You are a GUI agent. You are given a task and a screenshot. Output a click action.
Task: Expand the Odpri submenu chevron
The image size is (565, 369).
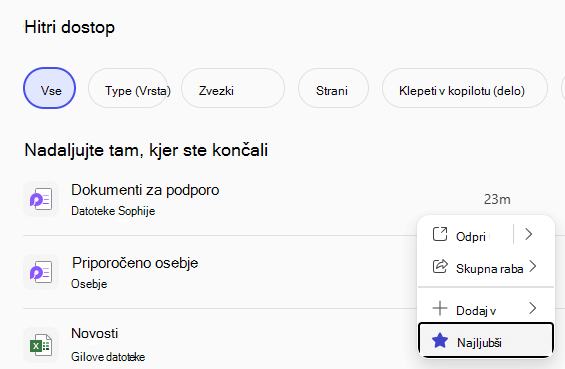tap(529, 234)
